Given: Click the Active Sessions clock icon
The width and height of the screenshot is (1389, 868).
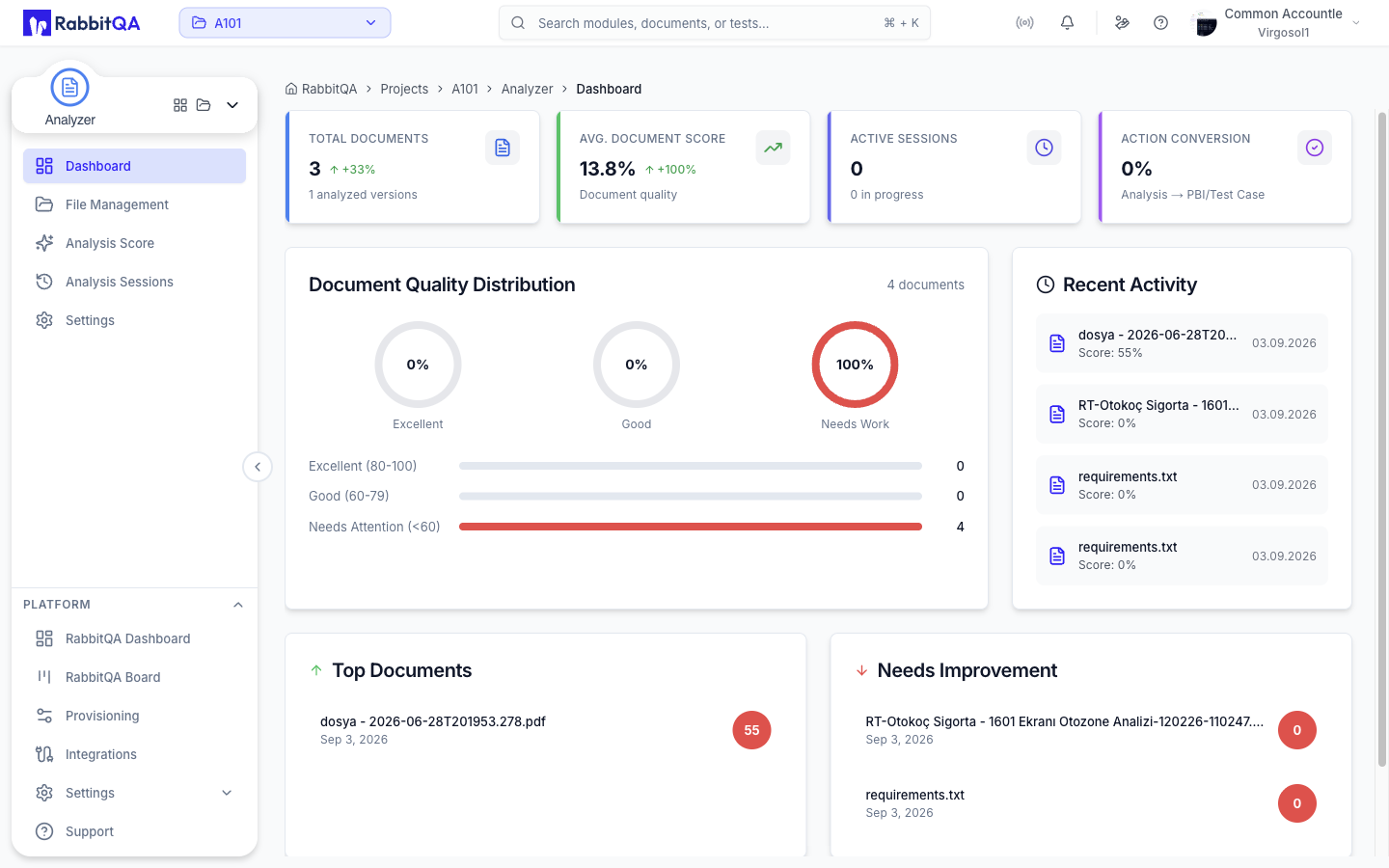Looking at the screenshot, I should pyautogui.click(x=1044, y=148).
